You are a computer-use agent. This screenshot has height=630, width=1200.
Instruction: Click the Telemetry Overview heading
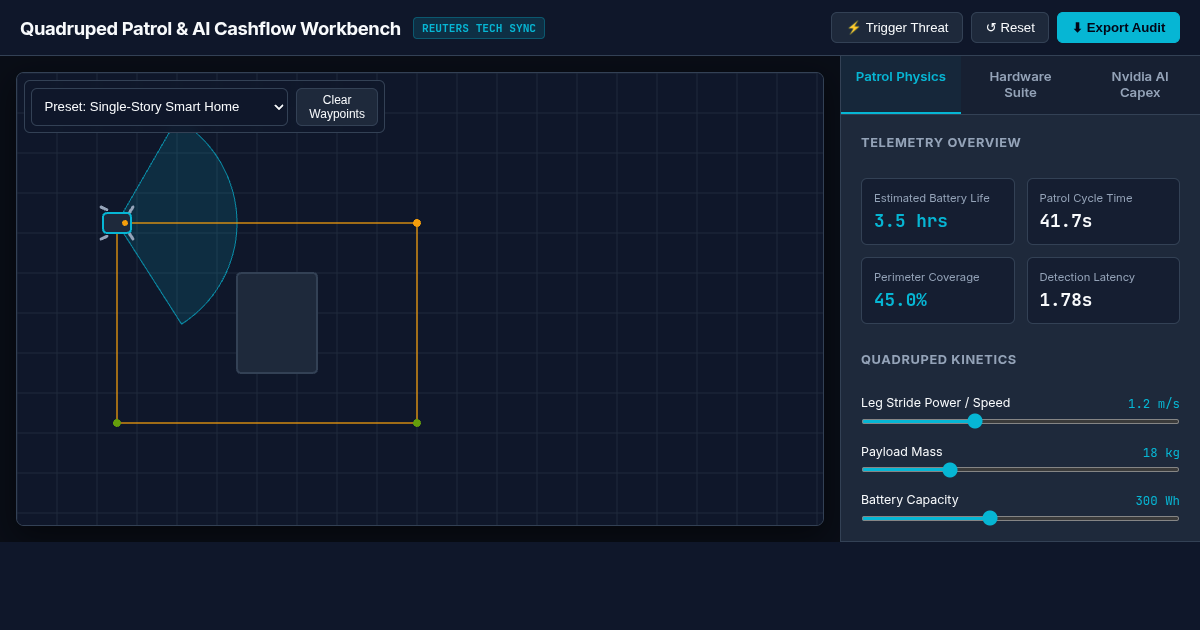[941, 143]
